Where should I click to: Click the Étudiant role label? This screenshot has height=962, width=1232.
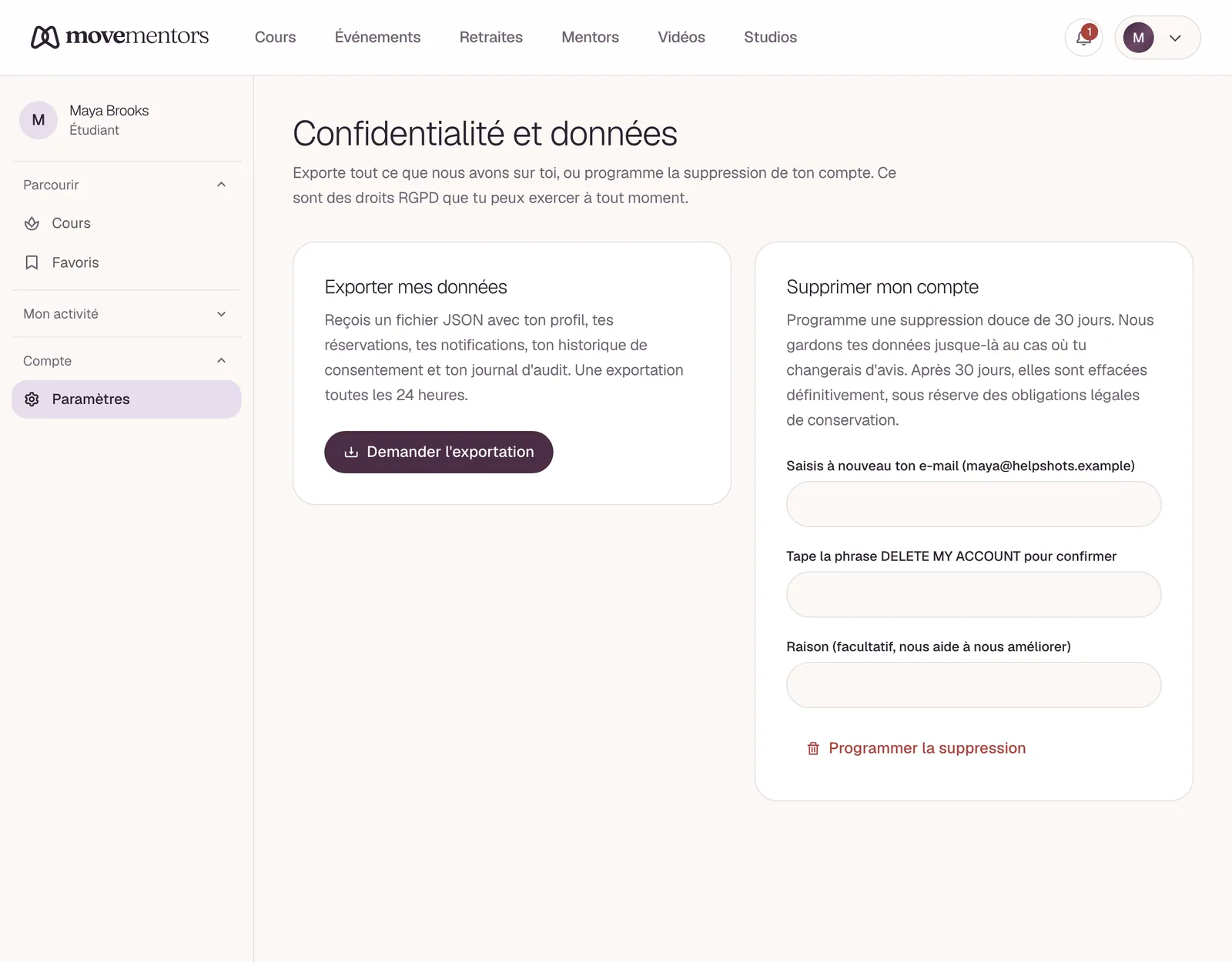(94, 130)
